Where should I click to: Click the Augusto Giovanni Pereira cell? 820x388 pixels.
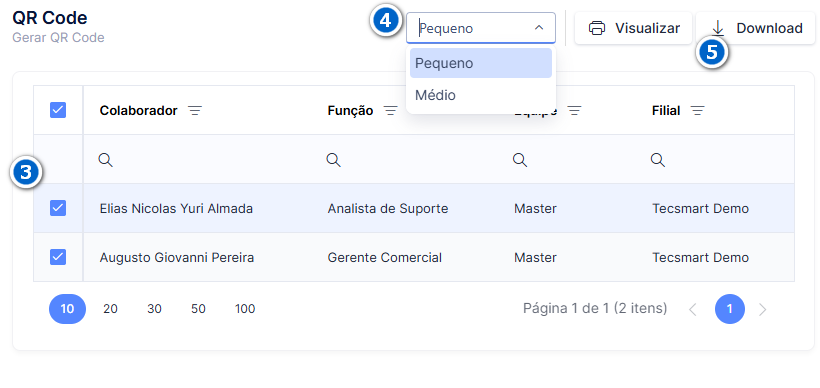177,258
